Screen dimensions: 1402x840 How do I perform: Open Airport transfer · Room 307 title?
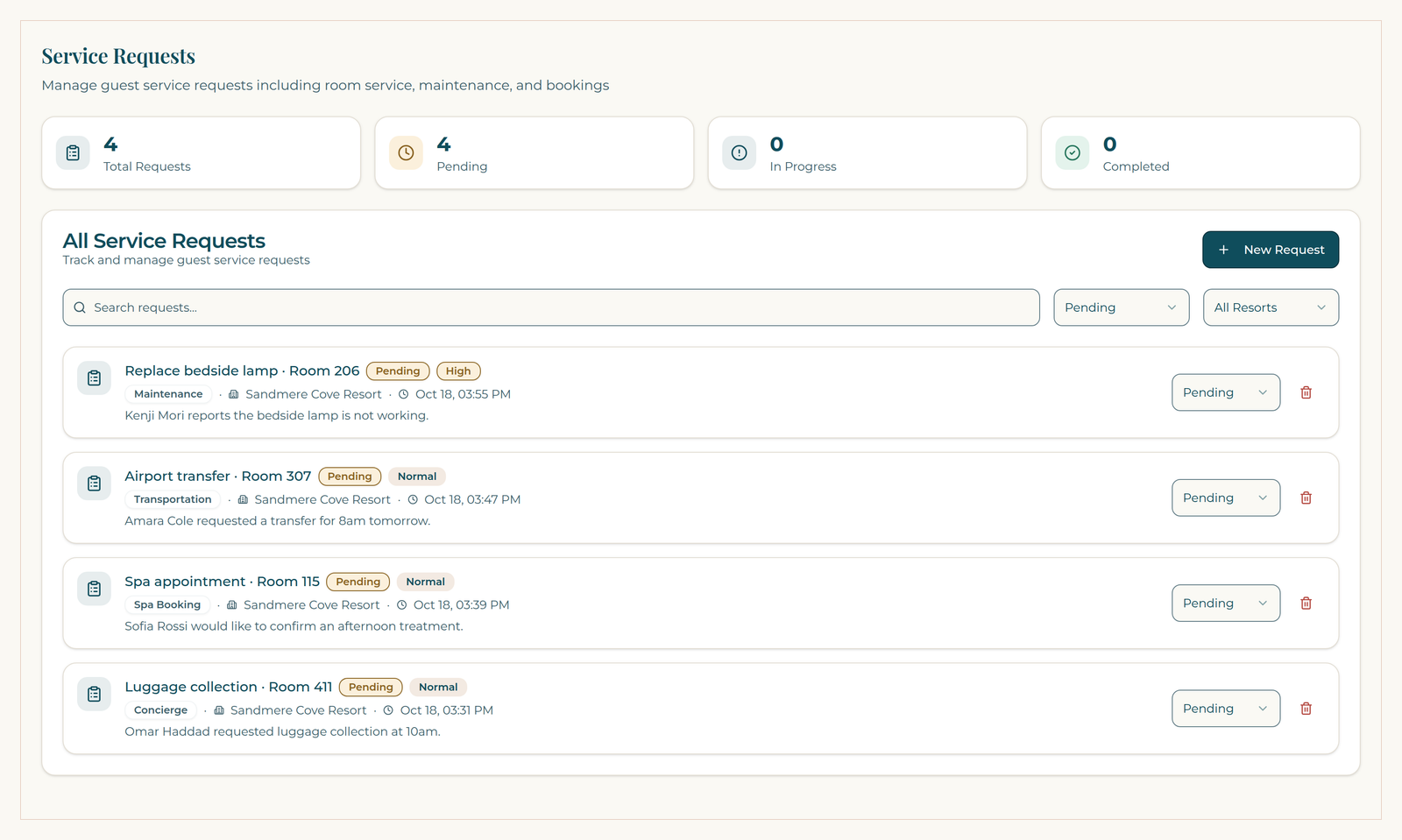pyautogui.click(x=218, y=476)
